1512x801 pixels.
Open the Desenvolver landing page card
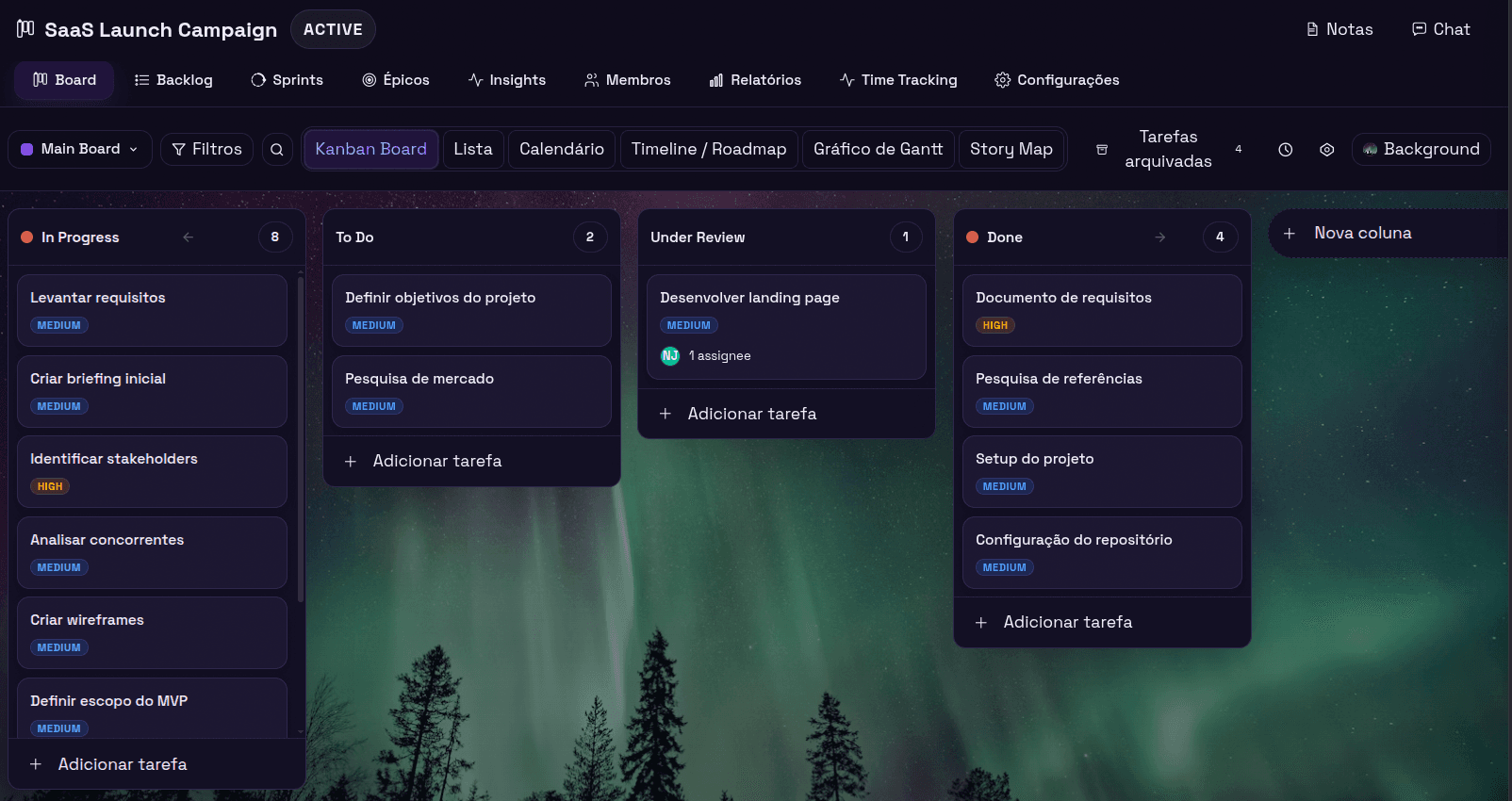786,327
